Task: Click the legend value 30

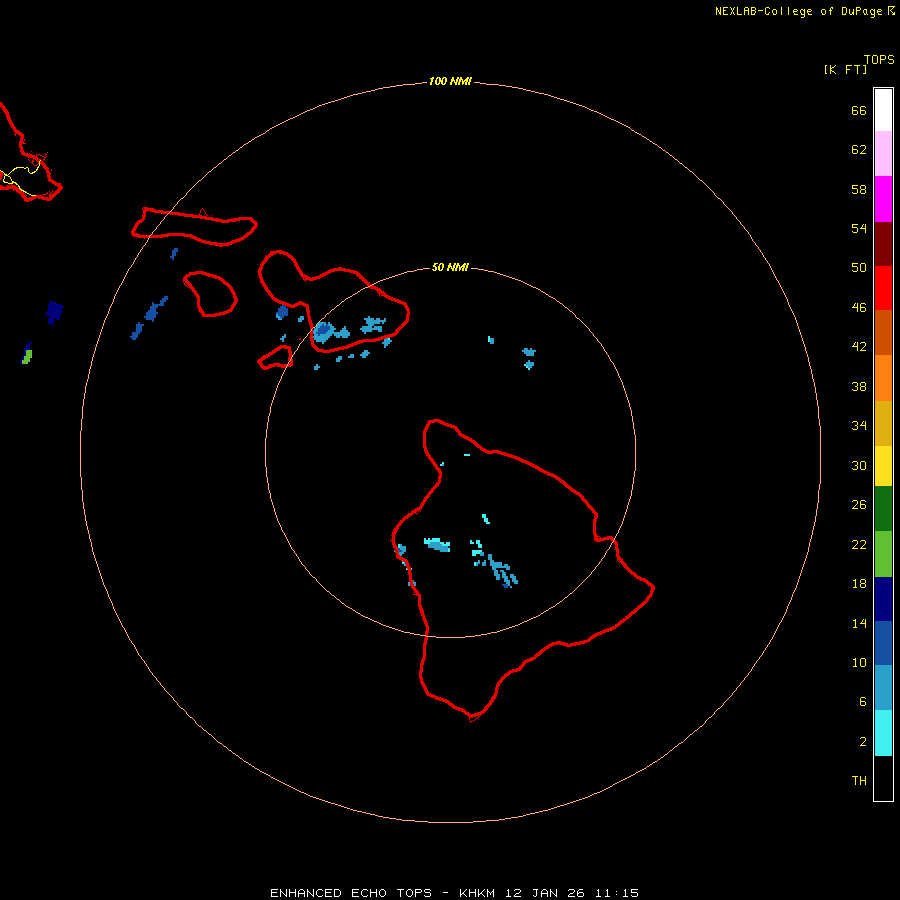Action: point(859,465)
